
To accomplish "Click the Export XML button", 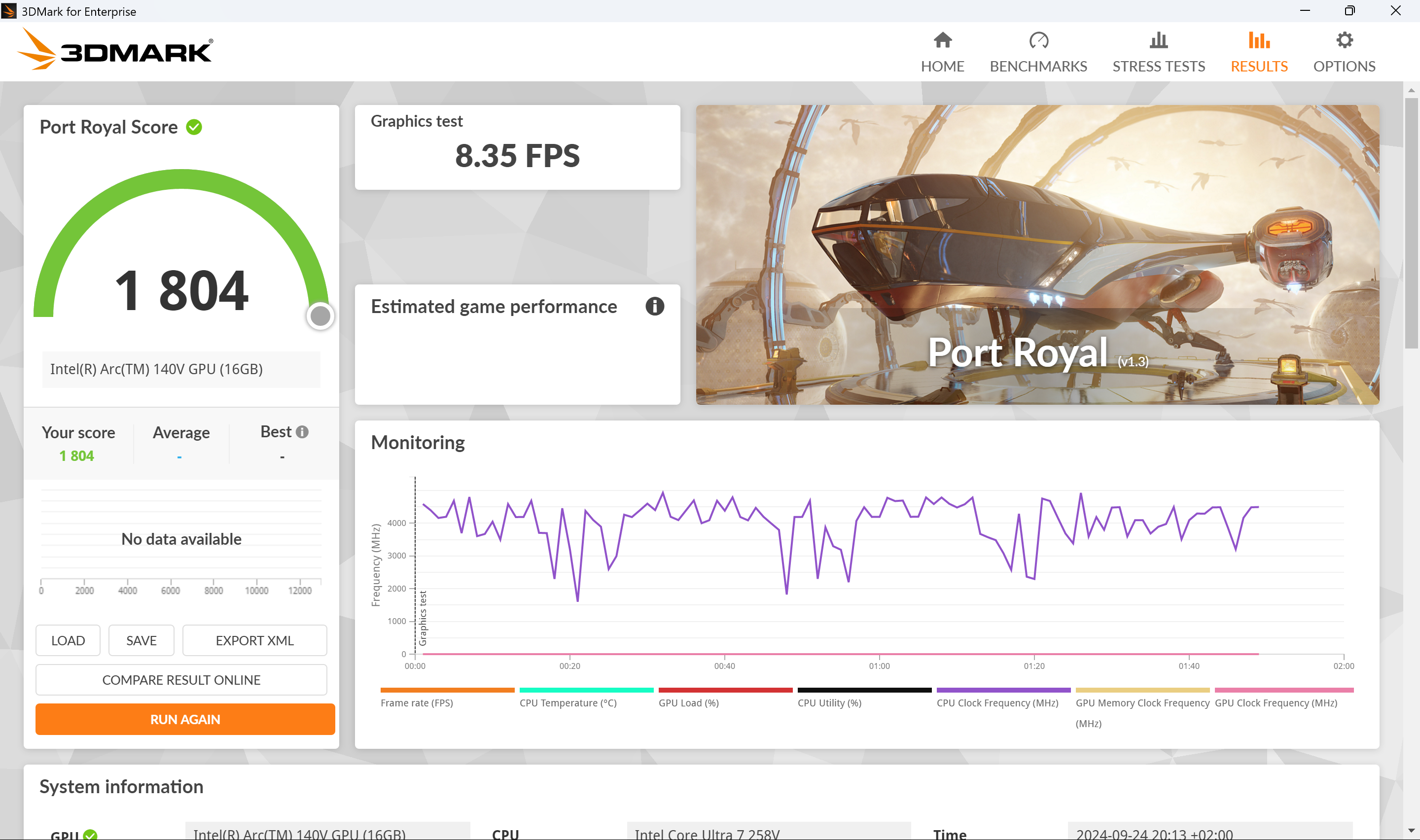I will pyautogui.click(x=254, y=640).
